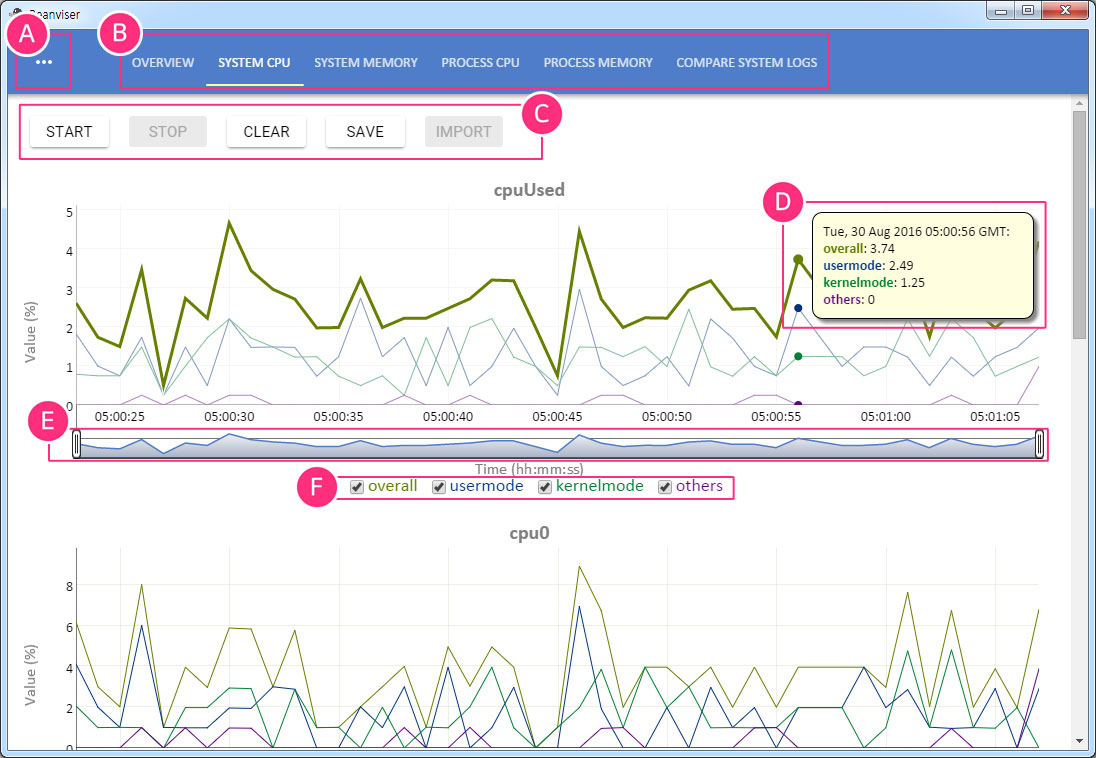Select the Process Memory tab
This screenshot has width=1096, height=758.
pyautogui.click(x=598, y=62)
